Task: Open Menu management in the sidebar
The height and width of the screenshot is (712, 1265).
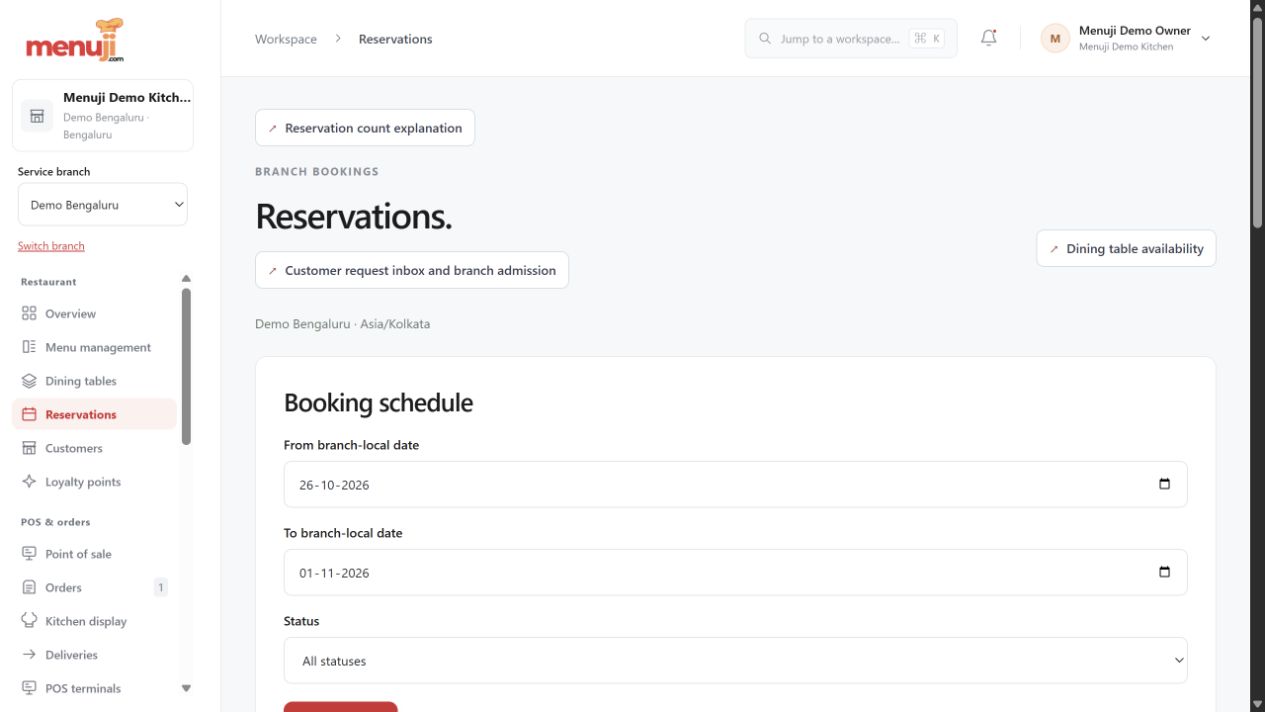Action: pyautogui.click(x=95, y=347)
